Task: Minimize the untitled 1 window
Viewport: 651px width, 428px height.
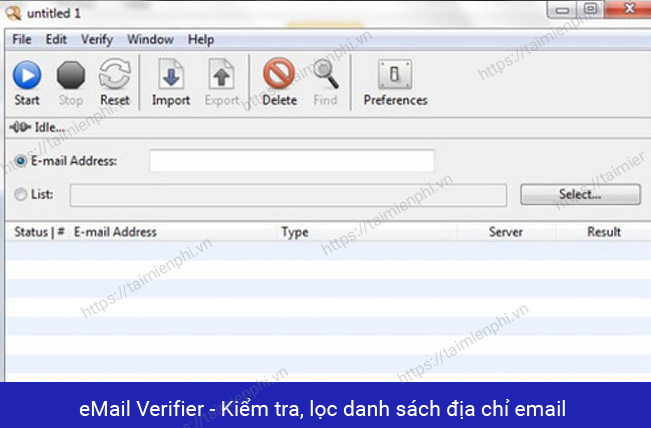Action: 562,10
